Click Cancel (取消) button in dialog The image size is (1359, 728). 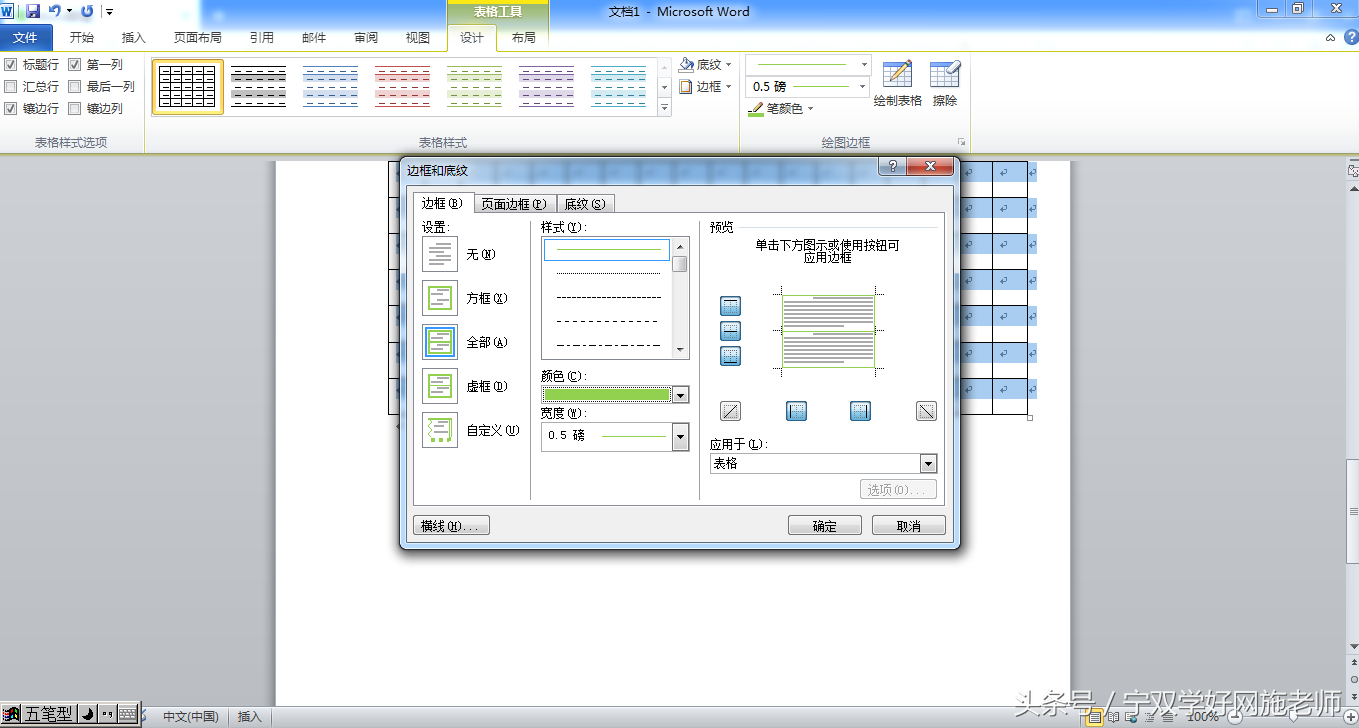click(x=909, y=526)
